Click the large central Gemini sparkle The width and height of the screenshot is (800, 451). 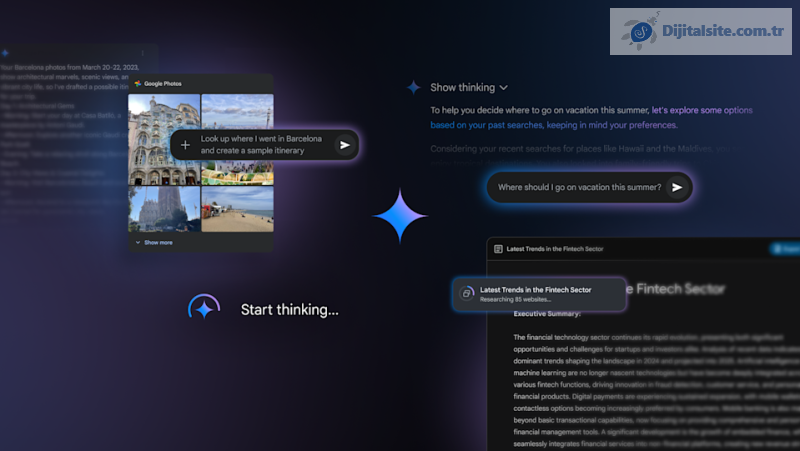(400, 215)
